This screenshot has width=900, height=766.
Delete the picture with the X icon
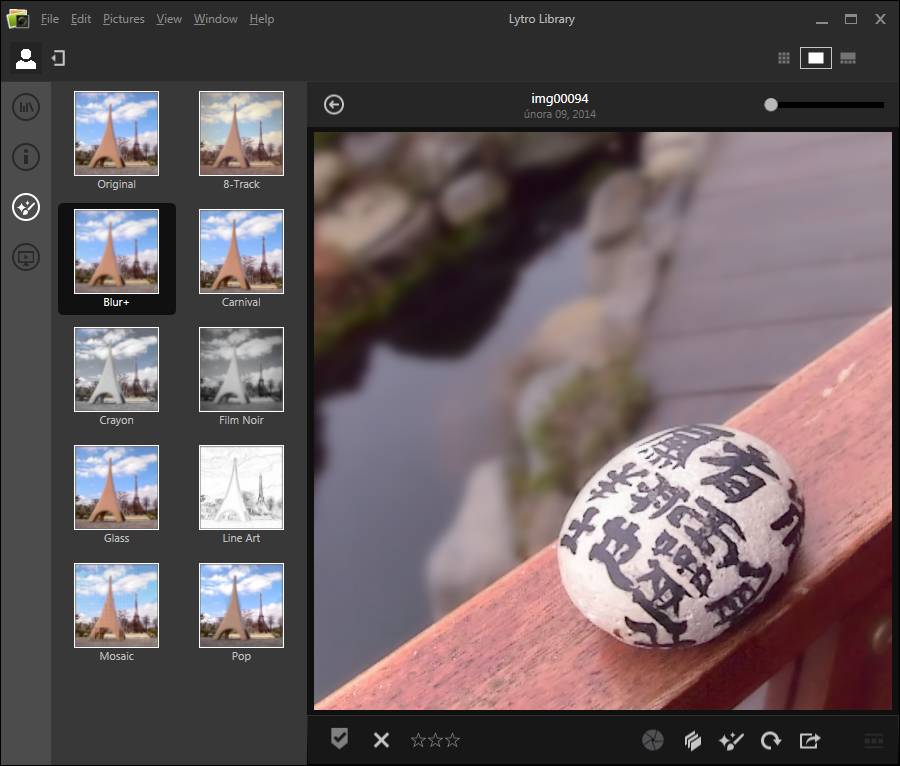click(381, 740)
